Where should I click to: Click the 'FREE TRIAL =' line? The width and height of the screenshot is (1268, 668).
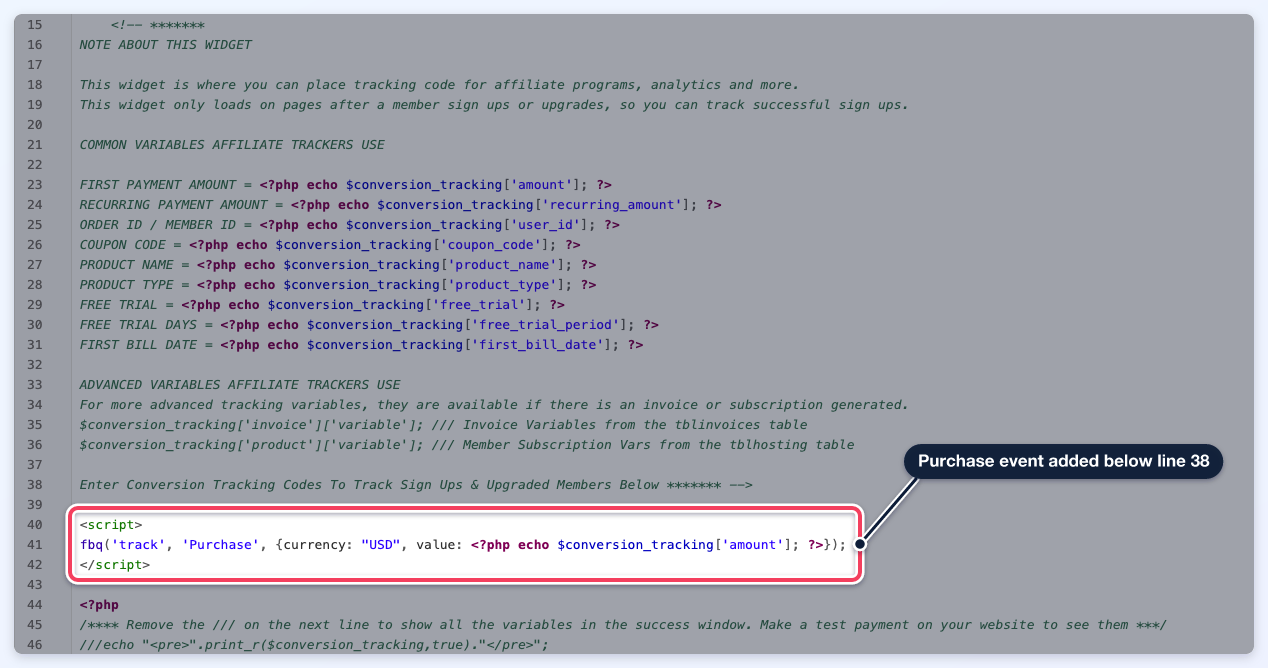point(322,305)
